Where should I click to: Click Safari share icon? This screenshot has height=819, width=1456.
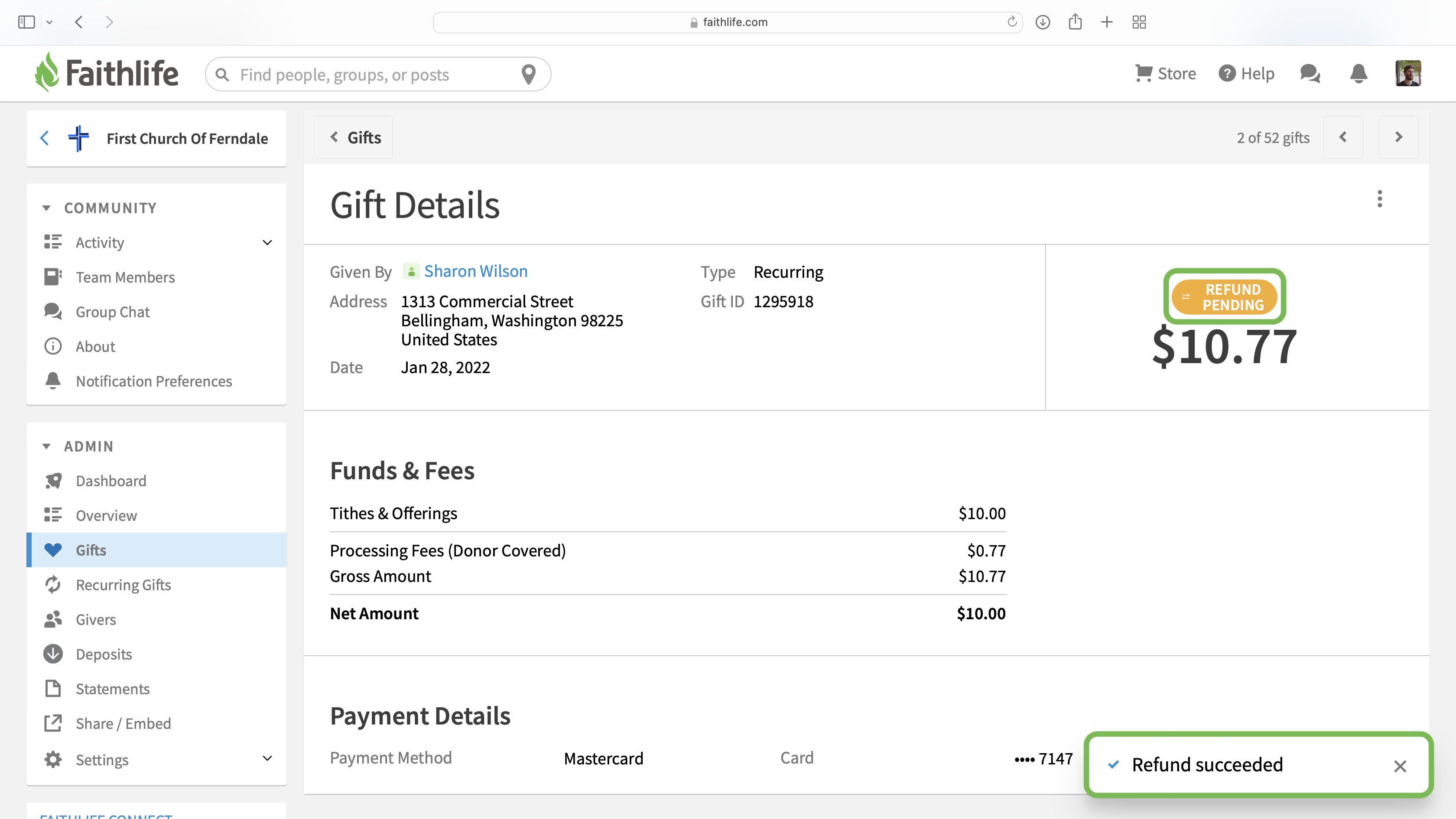point(1075,22)
